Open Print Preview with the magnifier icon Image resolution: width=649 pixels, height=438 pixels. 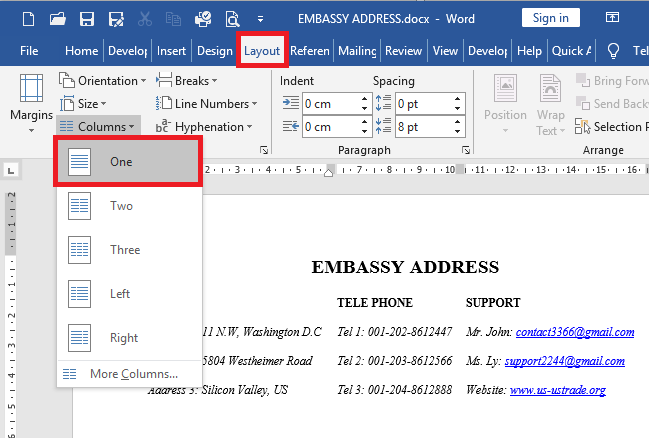[232, 19]
